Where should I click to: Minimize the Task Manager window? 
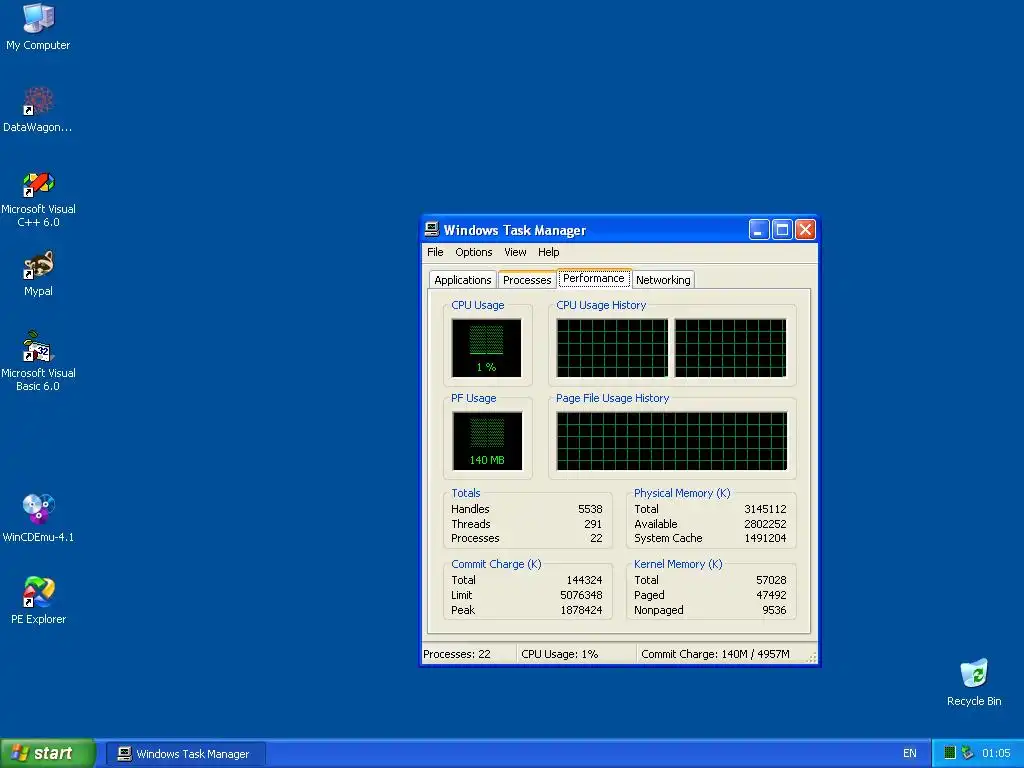[759, 229]
